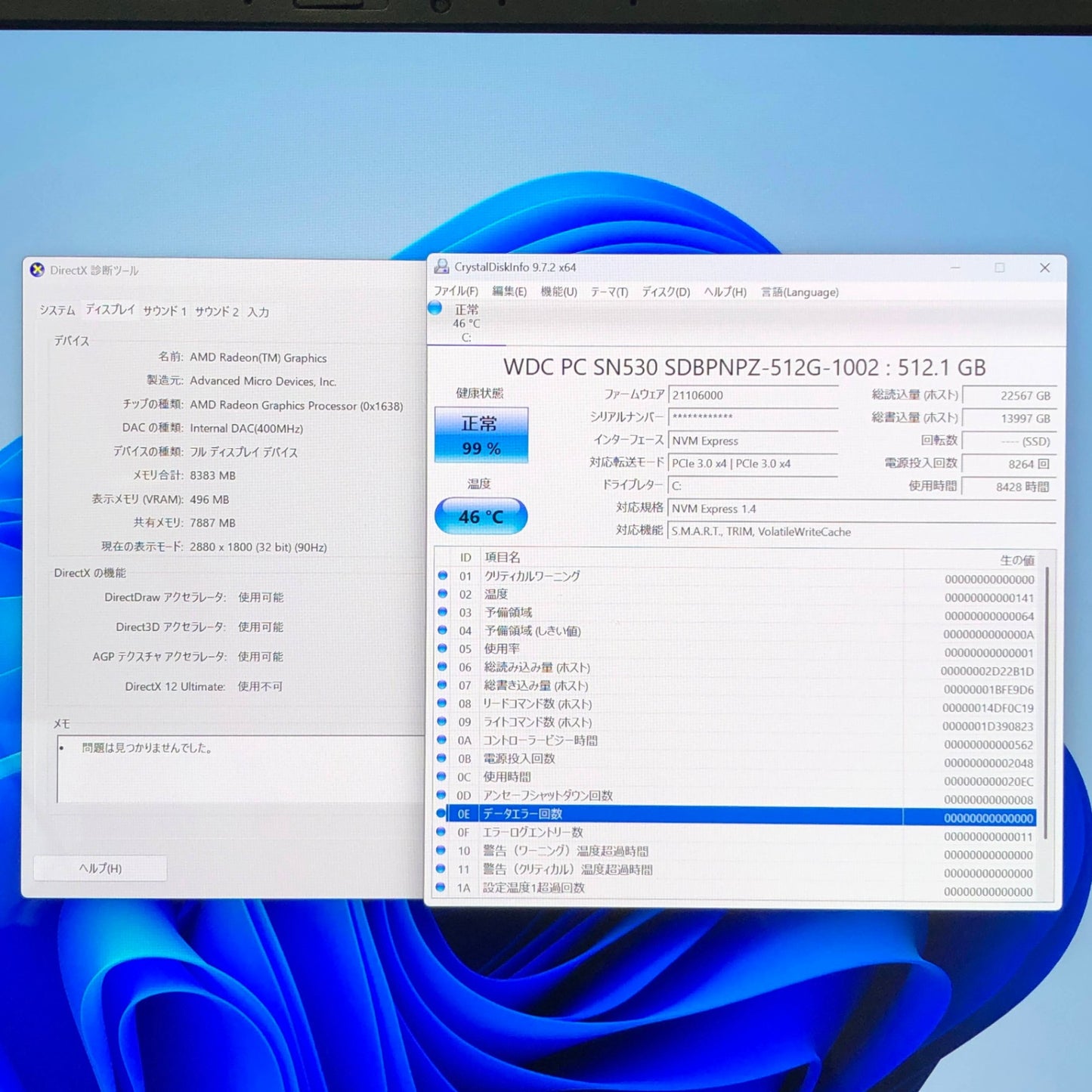
Task: Click the 回転数 value ---- (SSD)
Action: pyautogui.click(x=1009, y=441)
